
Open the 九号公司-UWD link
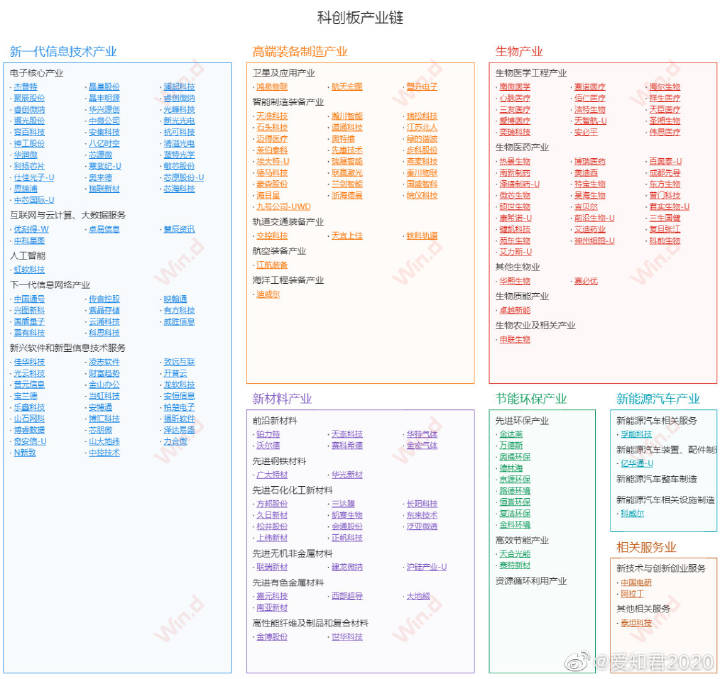[284, 207]
